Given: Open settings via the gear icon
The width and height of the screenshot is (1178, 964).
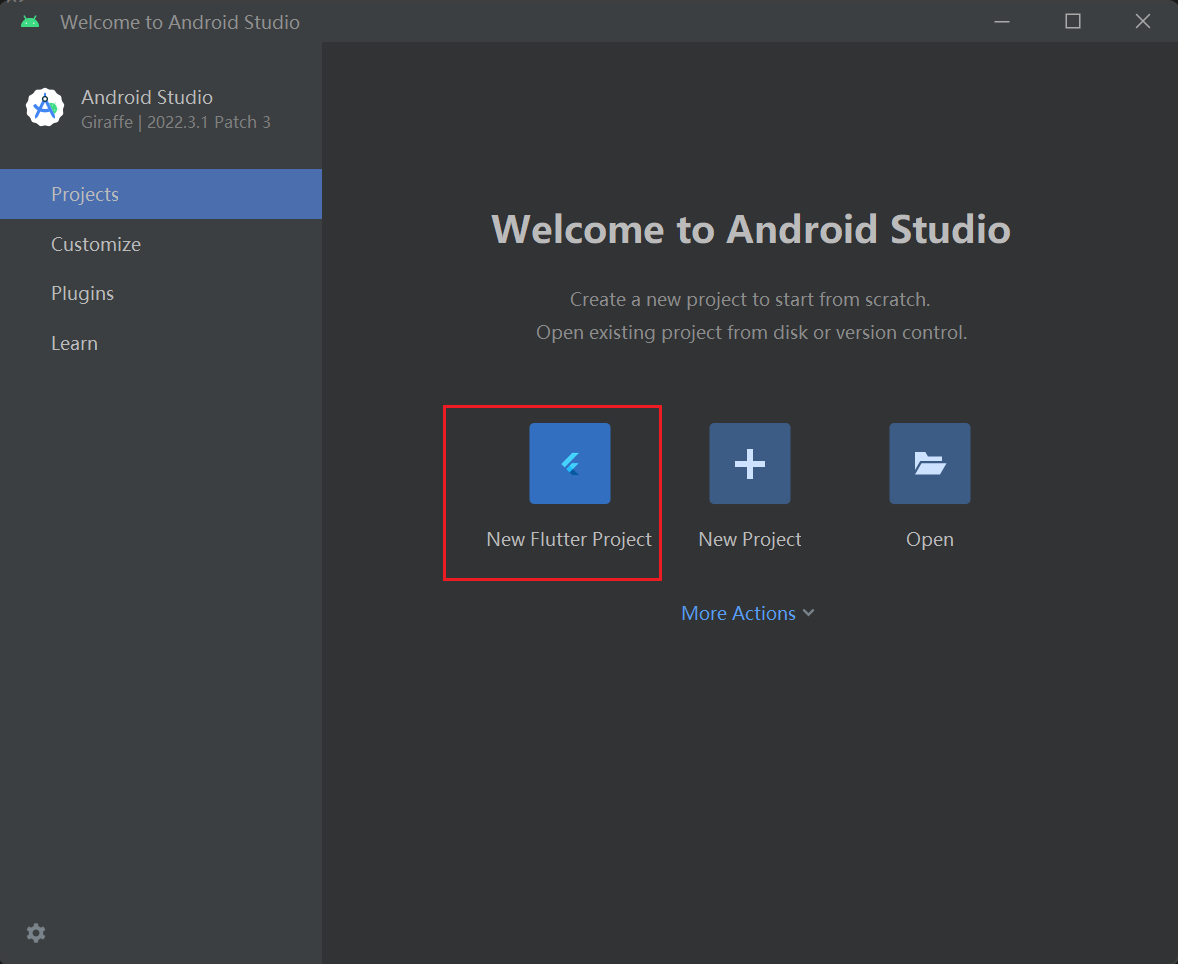Looking at the screenshot, I should click(36, 933).
